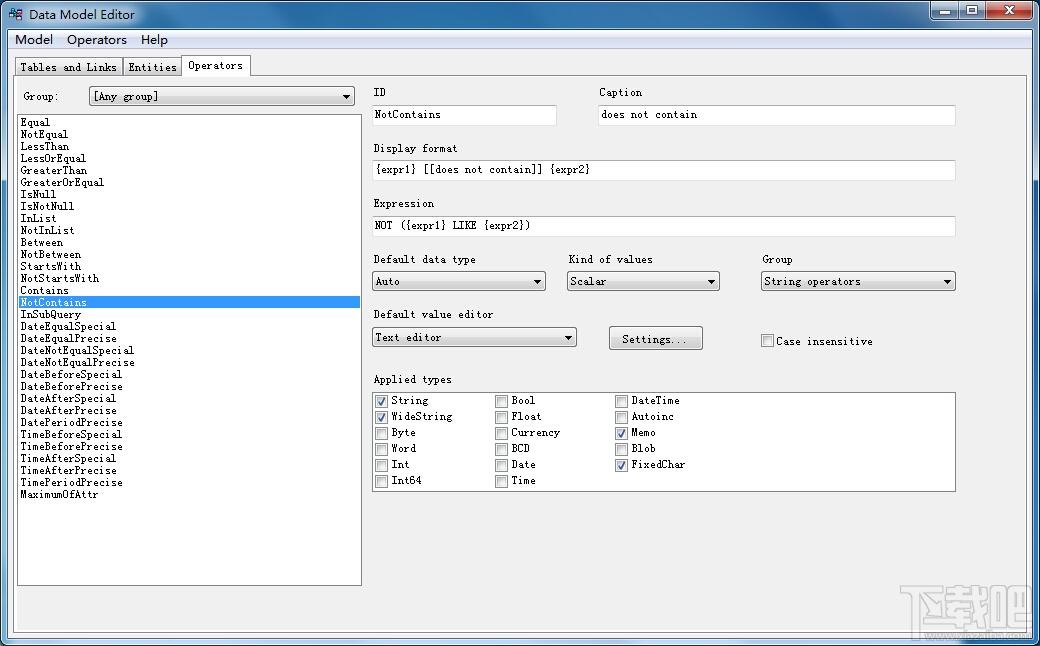
Task: Open the Help menu
Action: click(x=154, y=40)
